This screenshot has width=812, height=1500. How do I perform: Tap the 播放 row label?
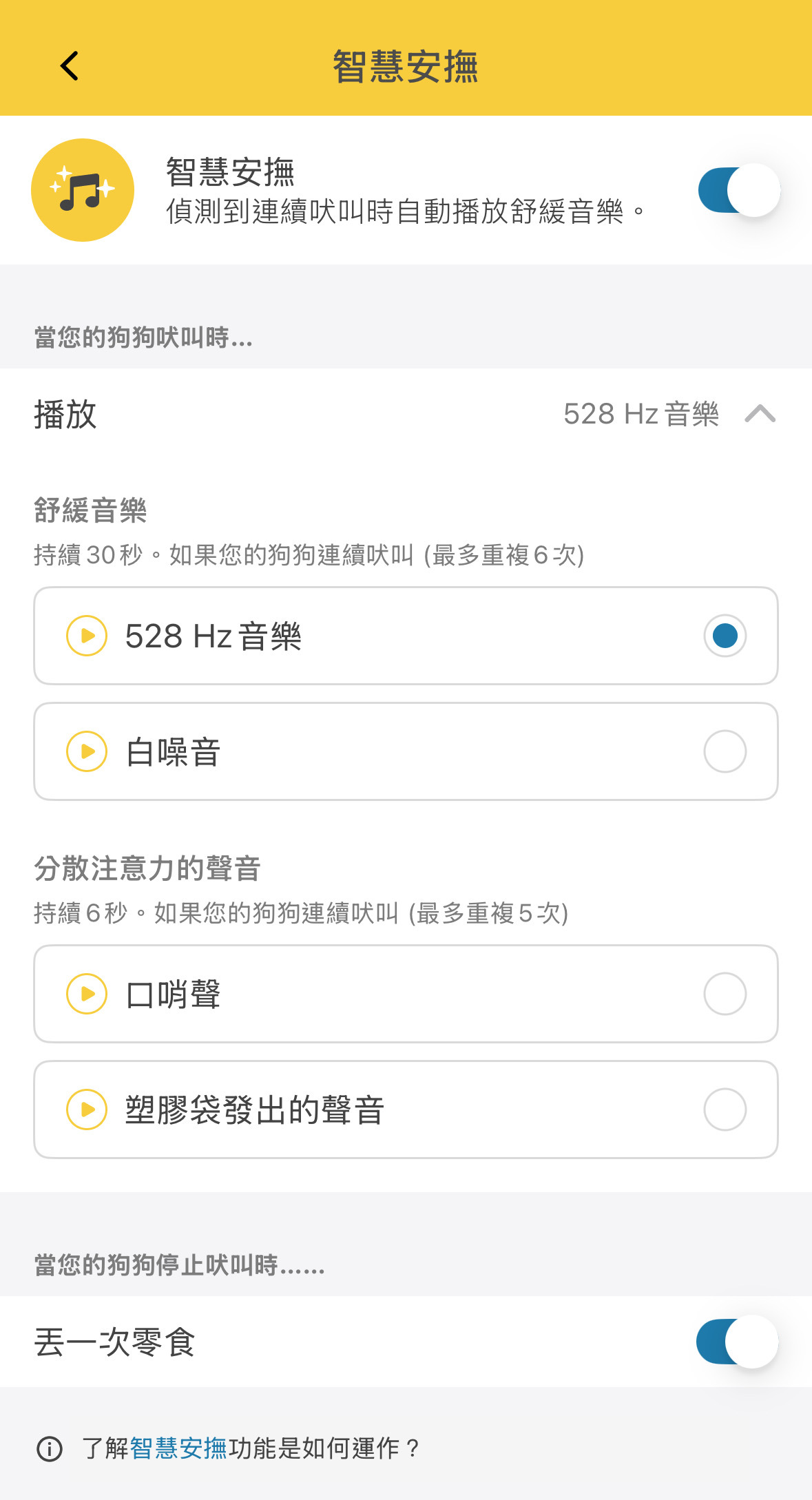click(x=65, y=415)
